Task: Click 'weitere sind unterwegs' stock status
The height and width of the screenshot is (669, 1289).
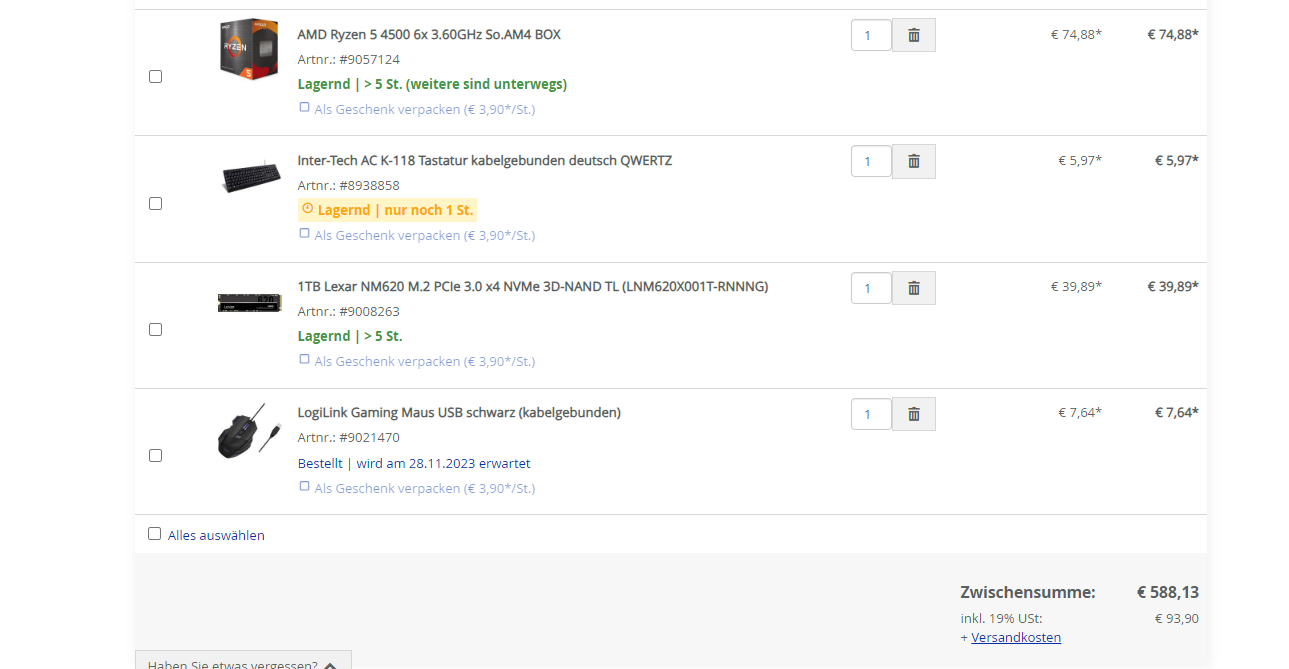Action: [x=486, y=84]
